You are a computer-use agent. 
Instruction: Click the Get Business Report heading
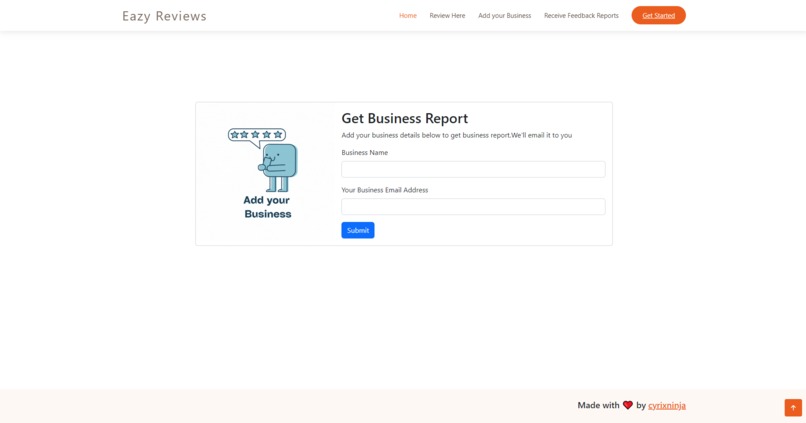(x=405, y=118)
